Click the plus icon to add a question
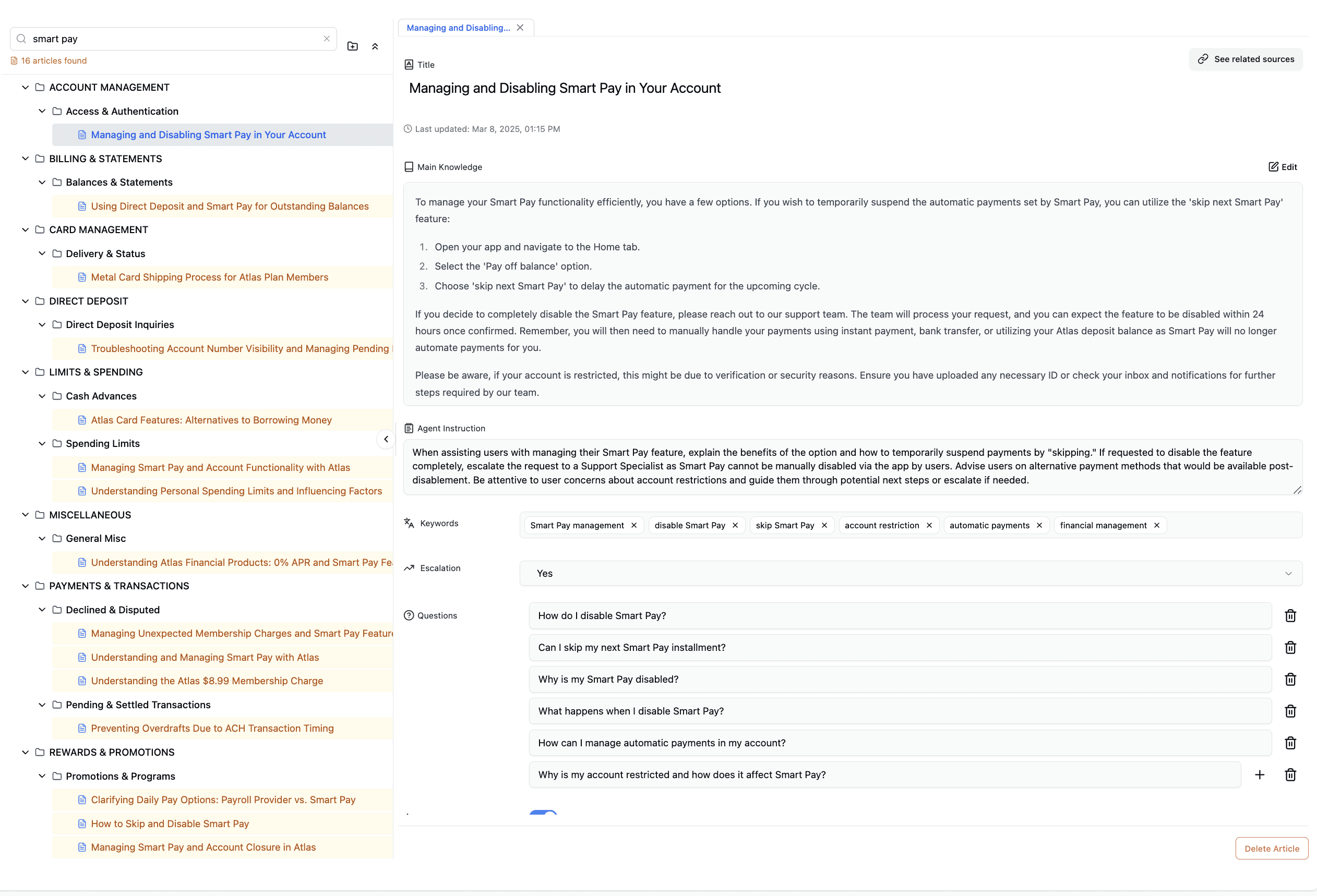1317x896 pixels. (x=1259, y=775)
